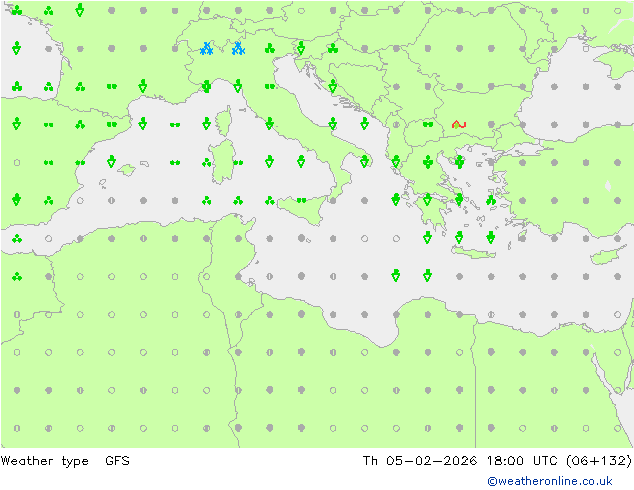Select the western blue snow symbol in Alps

coord(207,49)
